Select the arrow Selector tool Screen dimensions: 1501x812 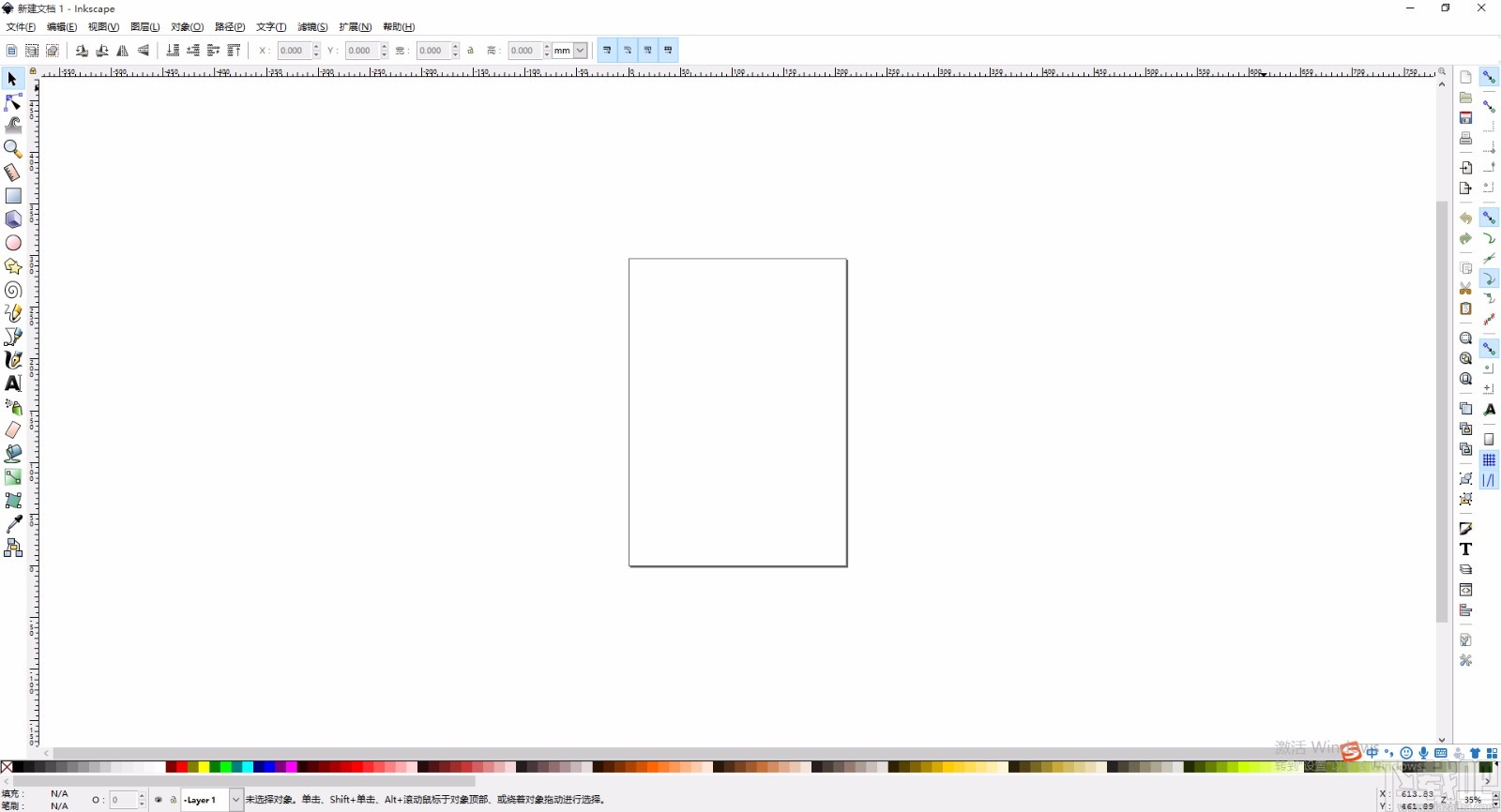click(x=13, y=79)
